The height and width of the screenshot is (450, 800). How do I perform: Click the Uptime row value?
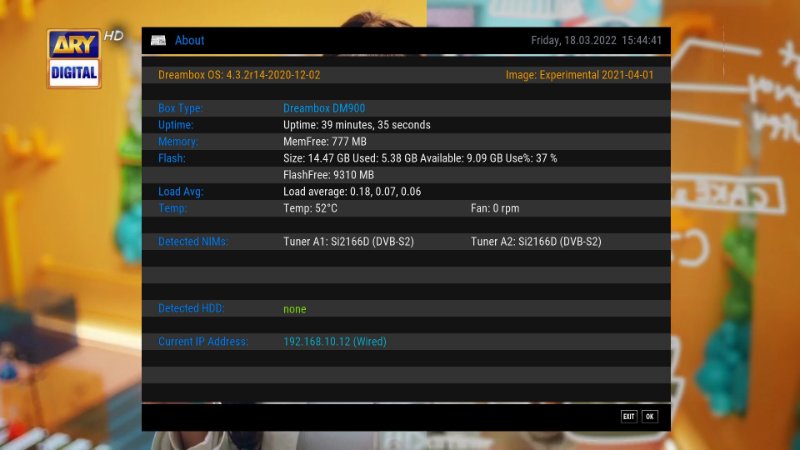[x=356, y=125]
